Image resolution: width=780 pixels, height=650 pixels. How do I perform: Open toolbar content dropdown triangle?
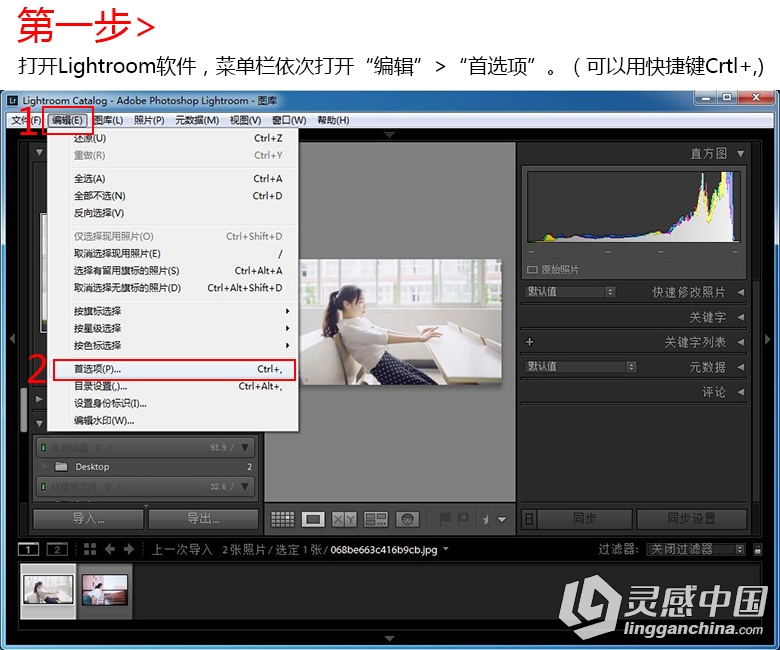[502, 520]
